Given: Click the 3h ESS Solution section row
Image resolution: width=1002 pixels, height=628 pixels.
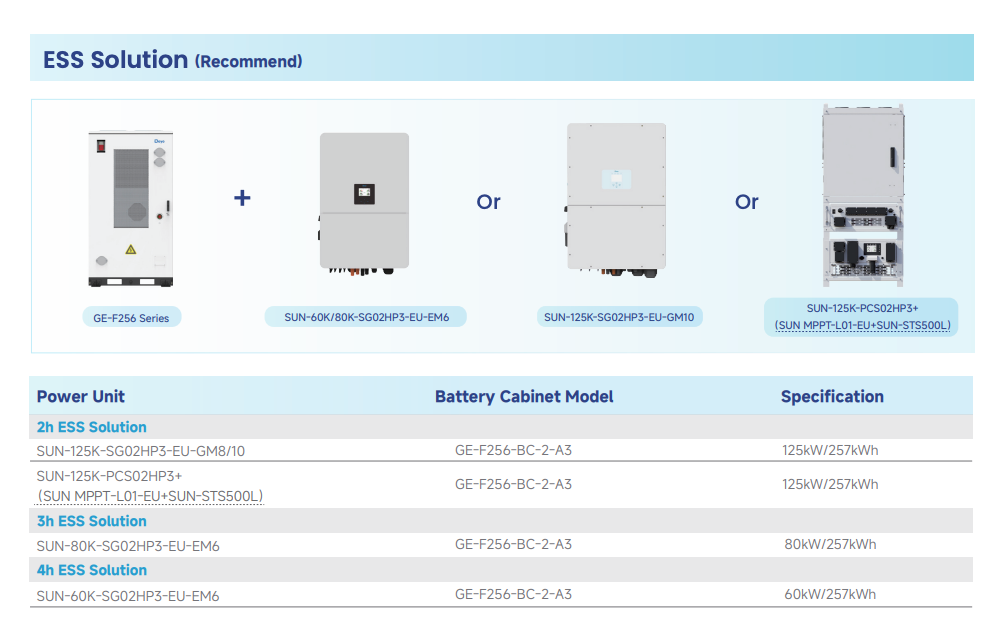Looking at the screenshot, I should 501,521.
